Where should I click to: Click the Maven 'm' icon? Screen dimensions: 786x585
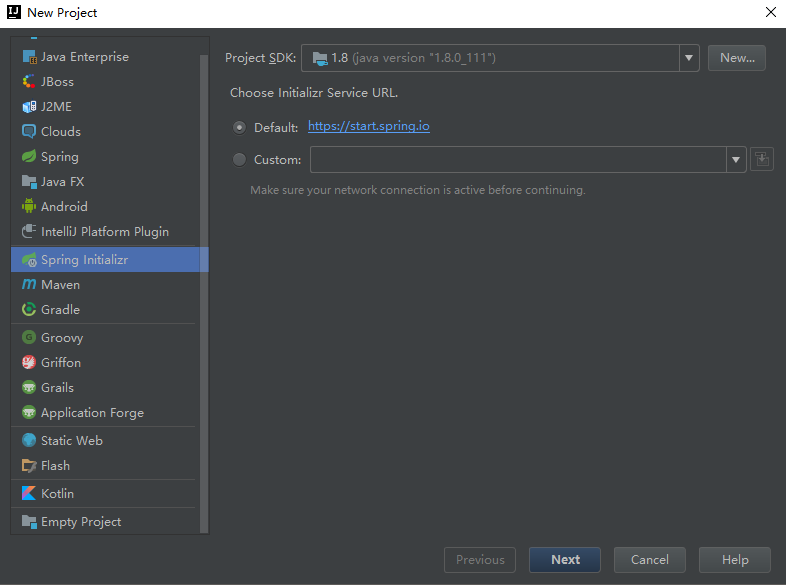click(x=29, y=285)
